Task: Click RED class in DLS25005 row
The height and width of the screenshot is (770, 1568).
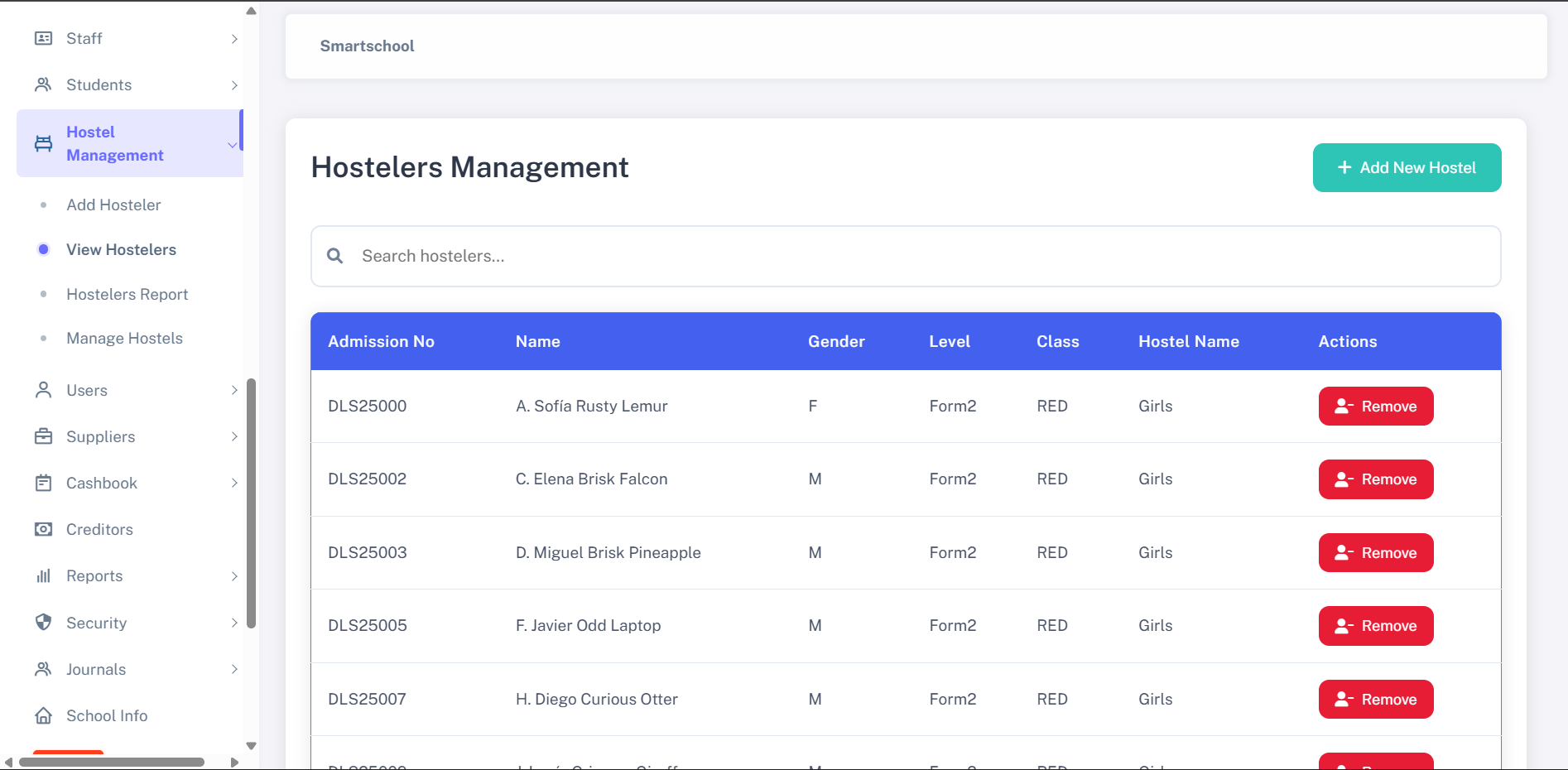Action: (1052, 625)
